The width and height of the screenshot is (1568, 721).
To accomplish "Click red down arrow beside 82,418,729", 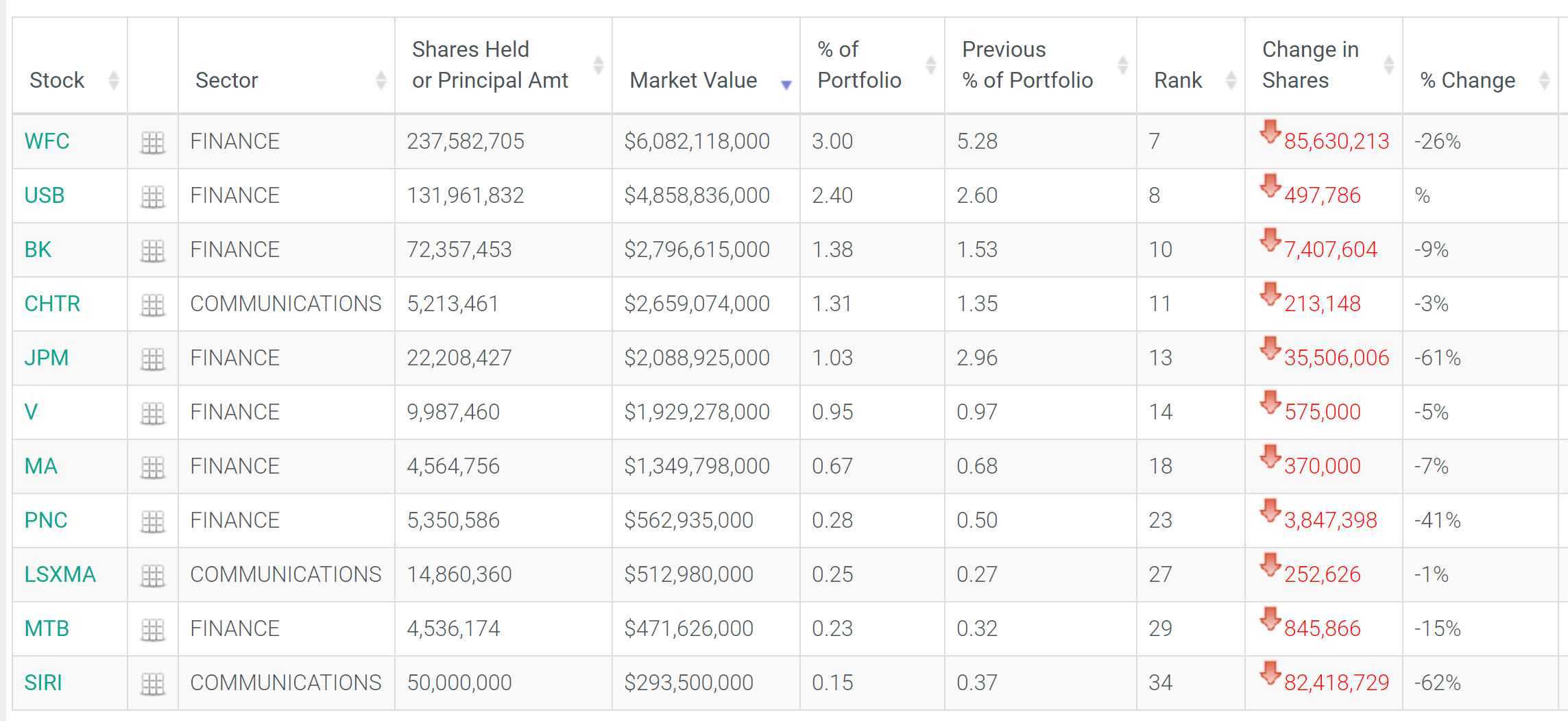I will (x=1270, y=672).
